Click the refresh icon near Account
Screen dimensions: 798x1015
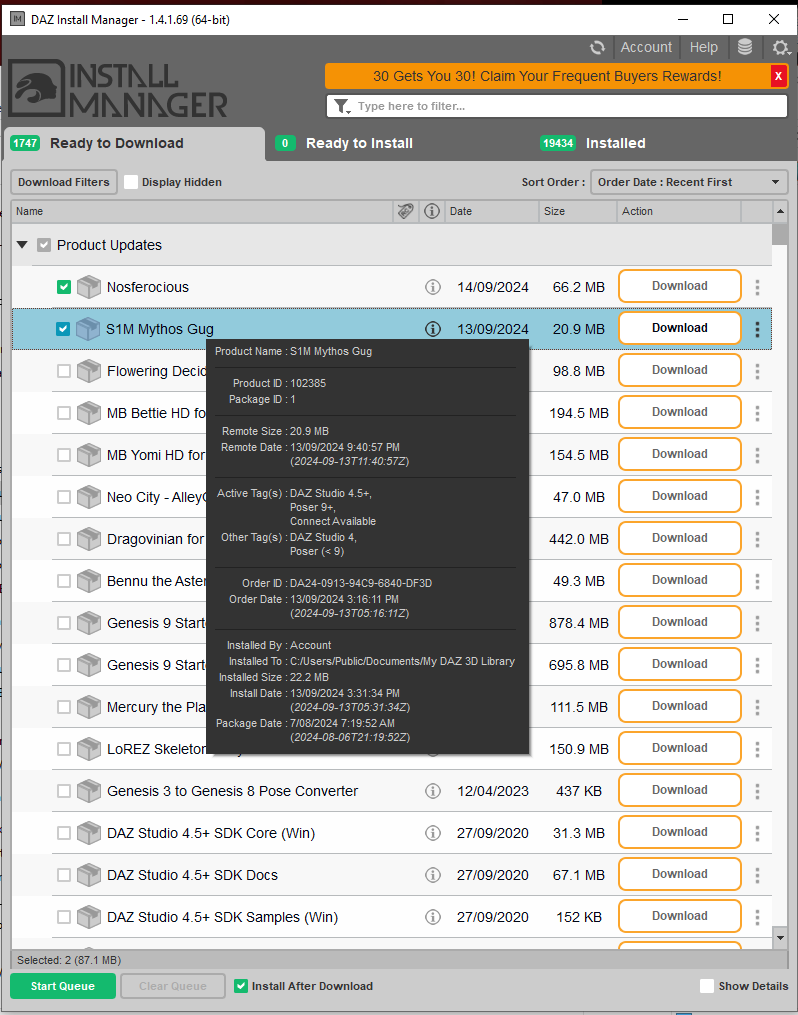click(x=597, y=47)
